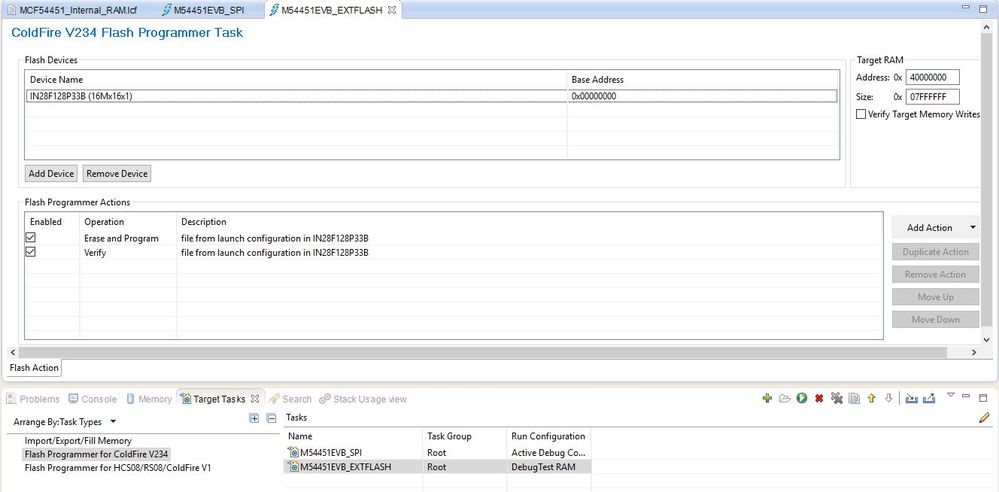
Task: Uncheck Enabled for Erase and Program action
Action: point(30,238)
